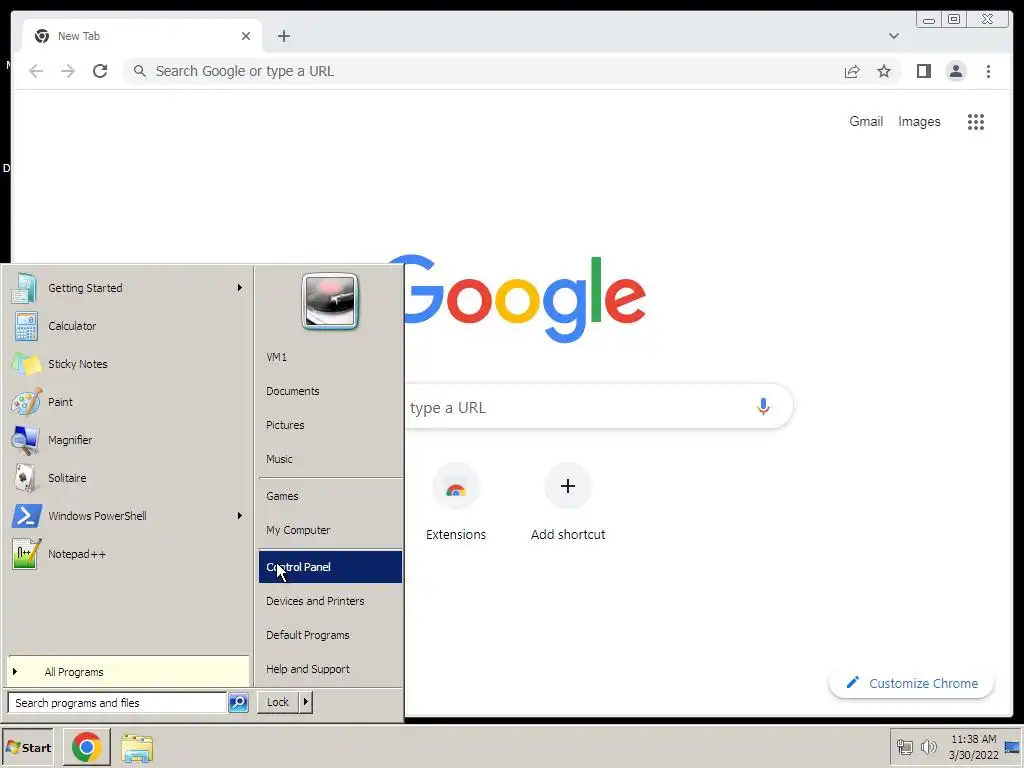1024x768 pixels.
Task: Click the search magnifier button in Start menu
Action: pos(238,703)
